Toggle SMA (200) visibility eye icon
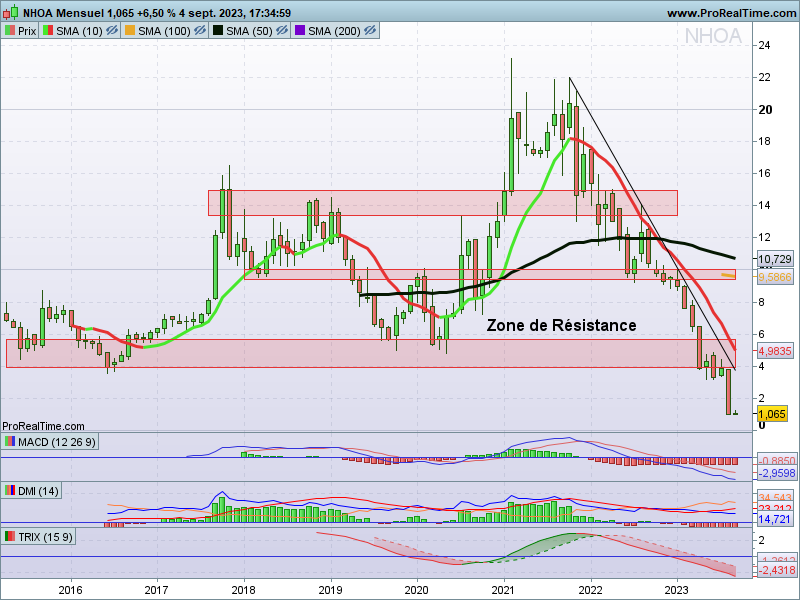The height and width of the screenshot is (600, 800). coord(370,31)
